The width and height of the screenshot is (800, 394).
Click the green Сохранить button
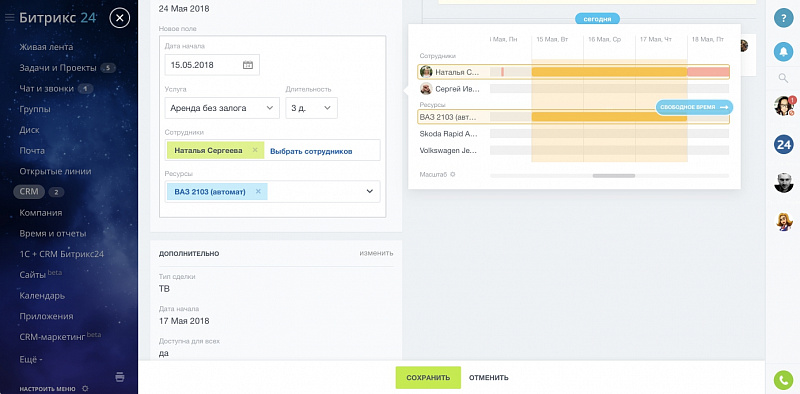(x=428, y=378)
